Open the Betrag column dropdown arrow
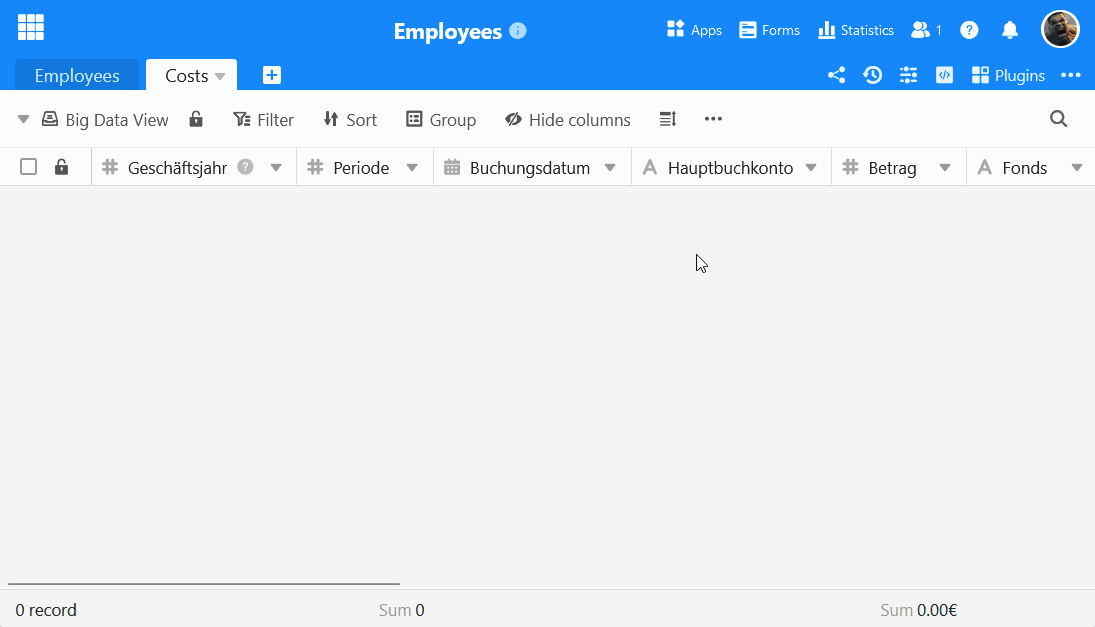The height and width of the screenshot is (627, 1095). click(x=944, y=168)
